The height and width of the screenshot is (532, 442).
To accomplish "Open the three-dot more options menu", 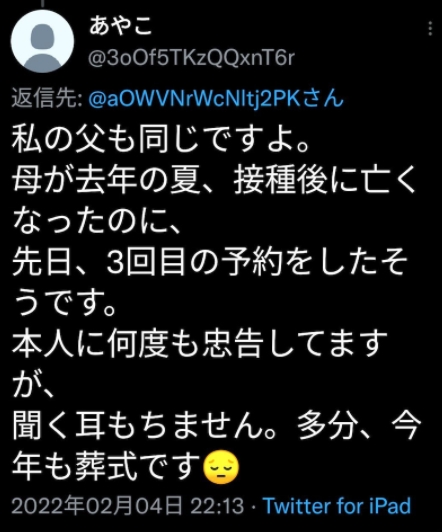I will click(x=430, y=28).
